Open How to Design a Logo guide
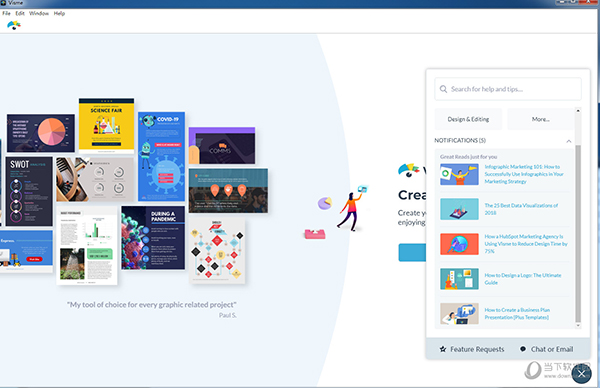The image size is (600, 388). (x=523, y=279)
